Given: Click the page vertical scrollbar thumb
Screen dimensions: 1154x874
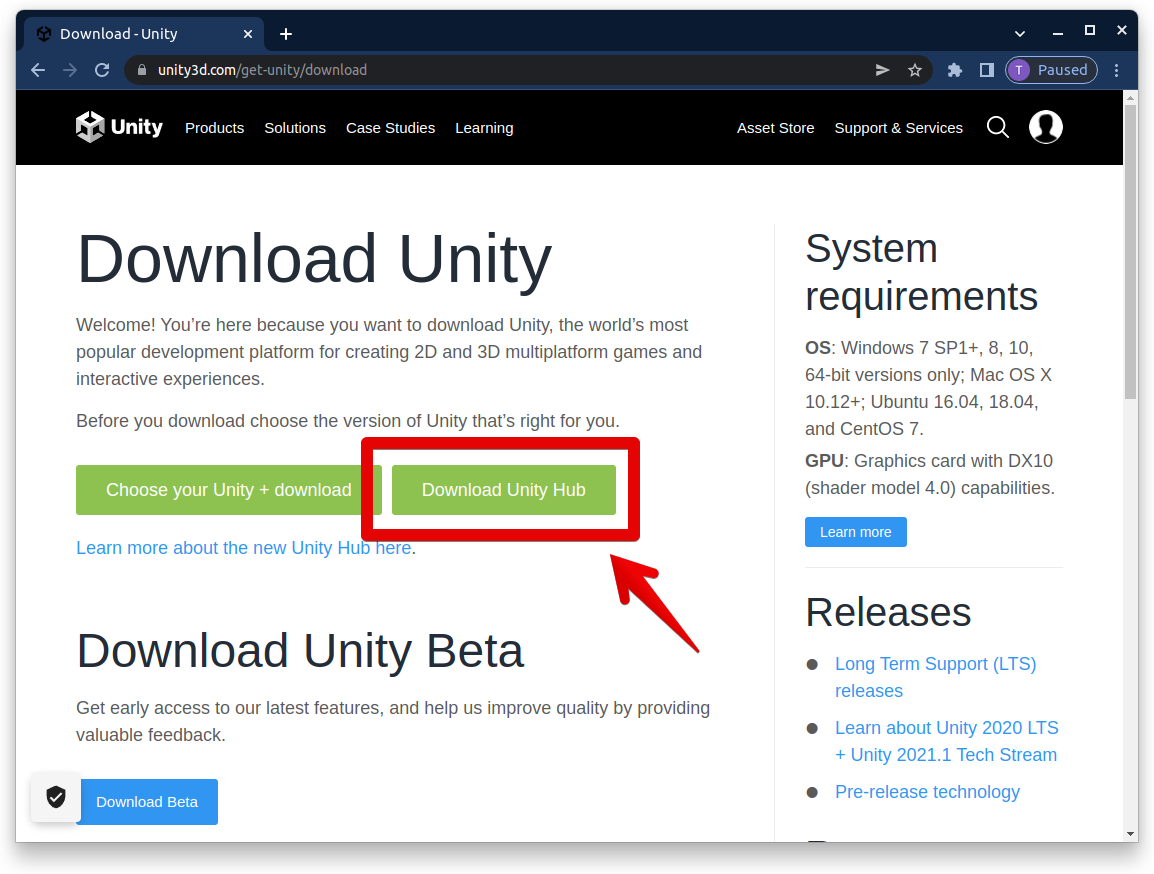Looking at the screenshot, I should (1131, 252).
